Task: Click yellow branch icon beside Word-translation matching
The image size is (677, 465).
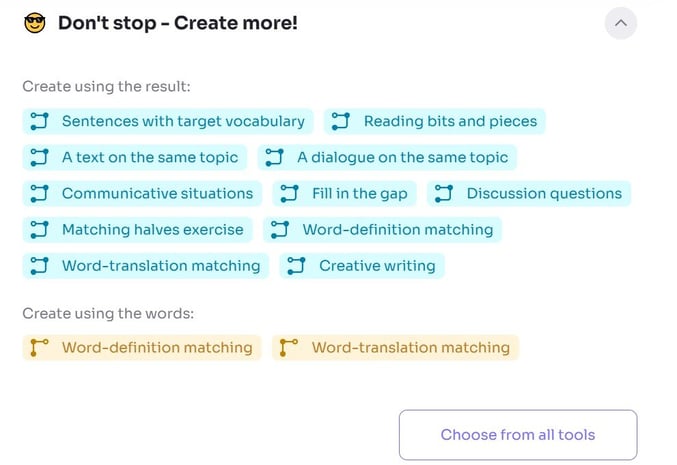Action: (x=289, y=348)
